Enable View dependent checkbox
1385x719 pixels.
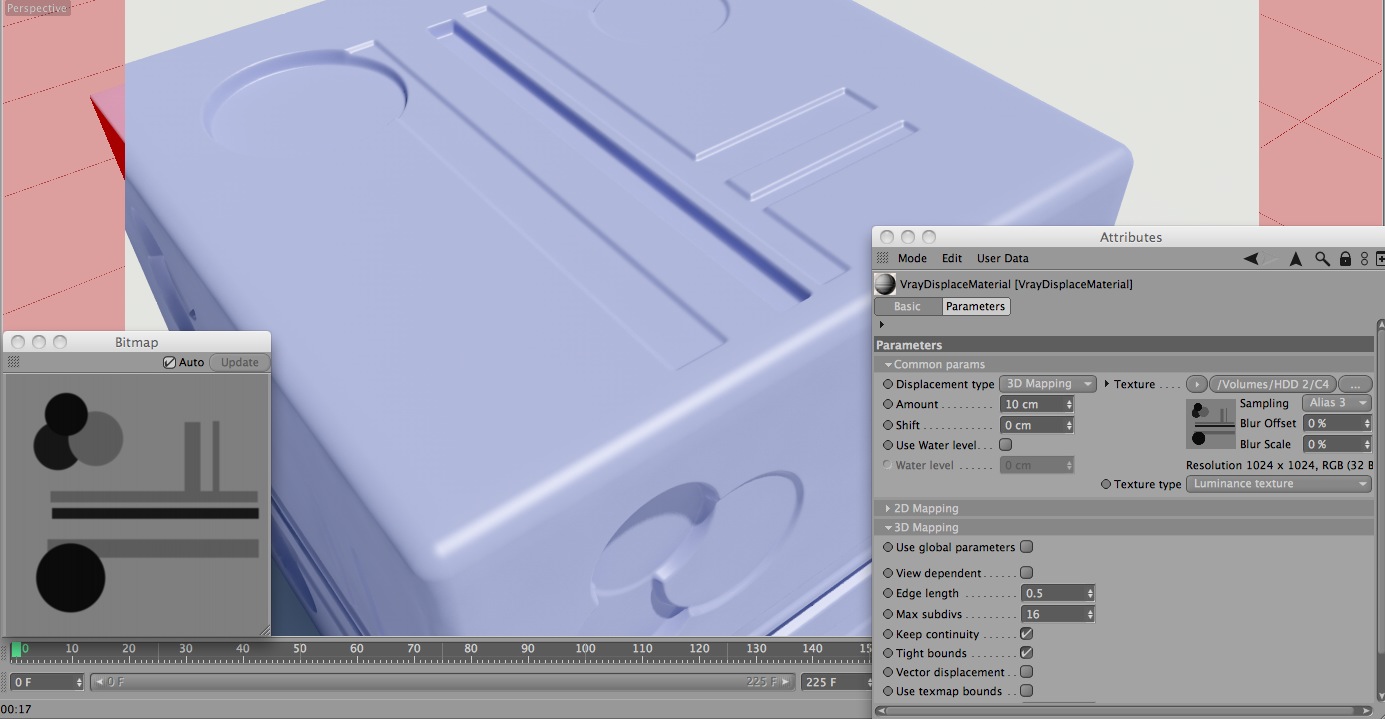pos(1026,573)
